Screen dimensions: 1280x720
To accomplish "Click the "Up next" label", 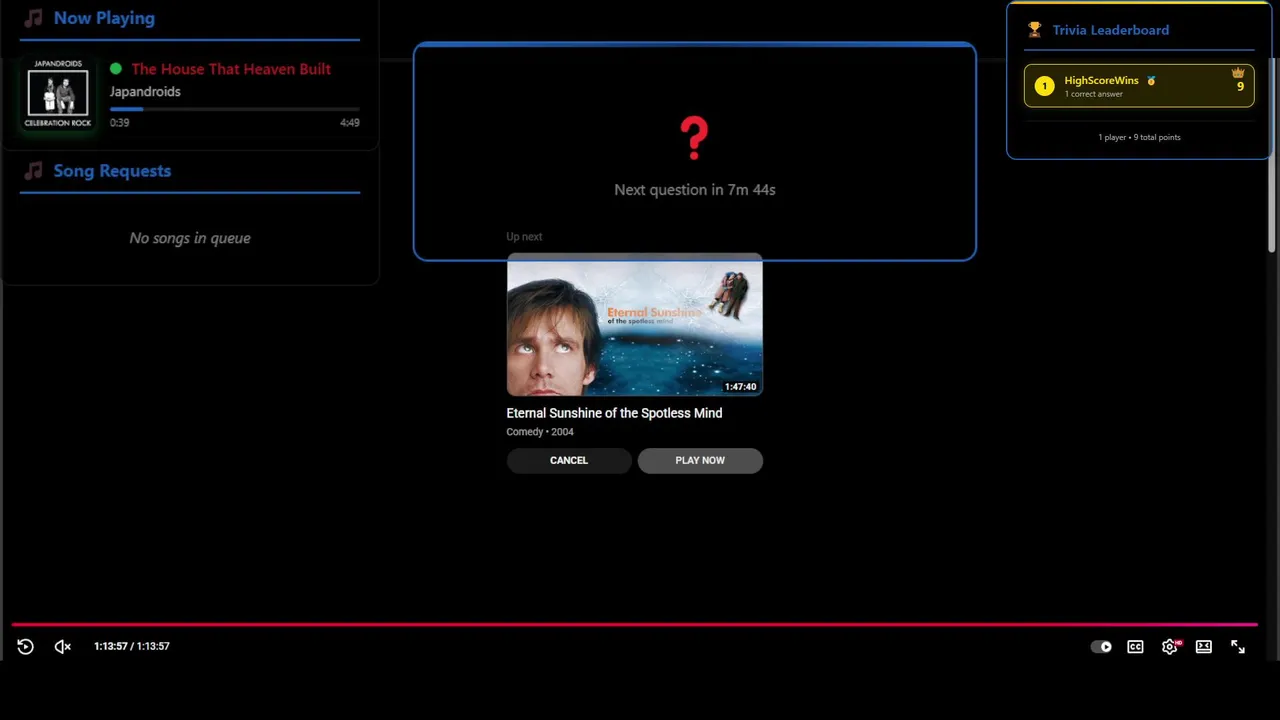I will (524, 237).
